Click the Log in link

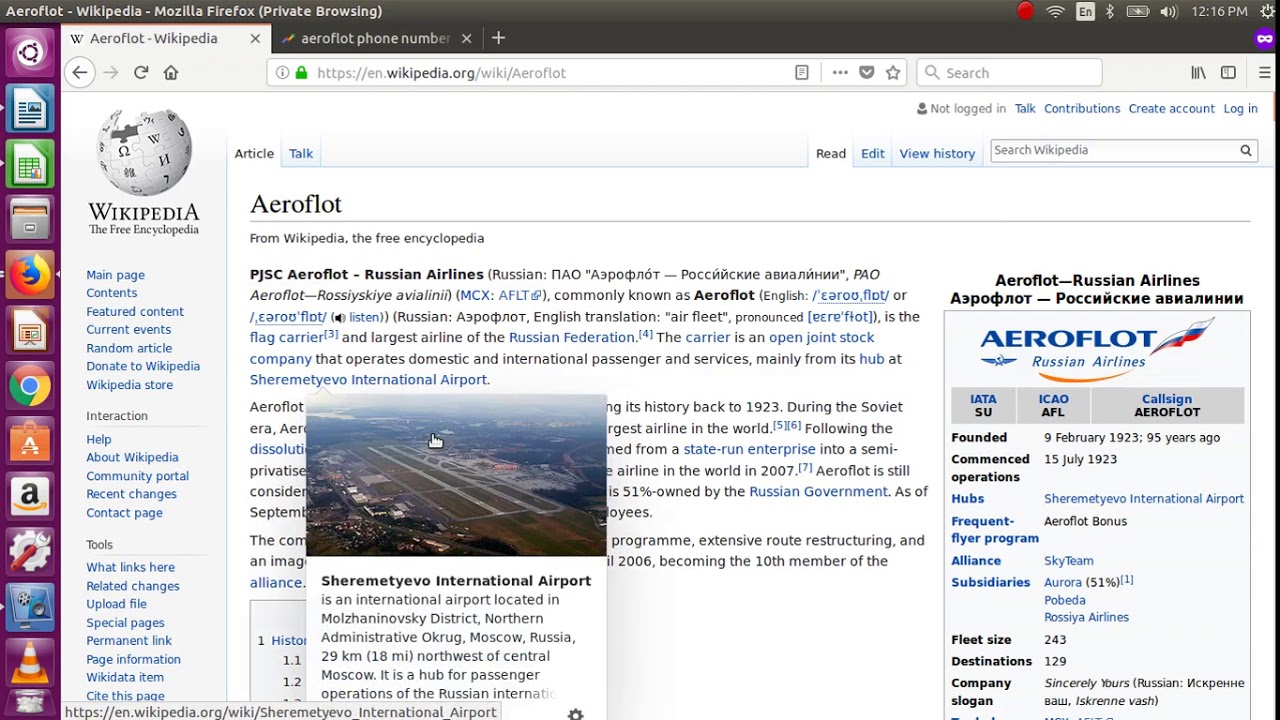[1240, 108]
